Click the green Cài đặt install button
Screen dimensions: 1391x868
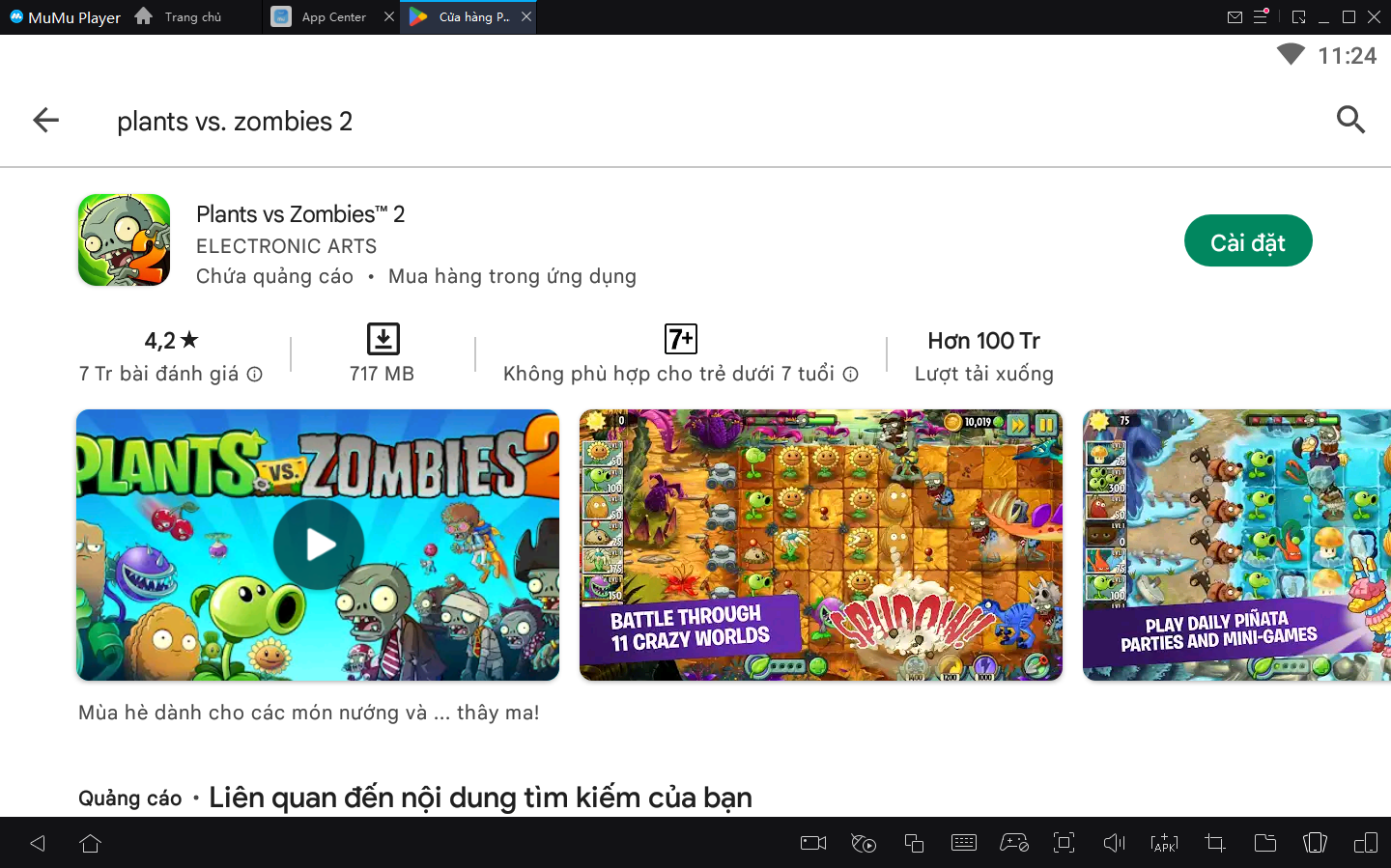(x=1247, y=241)
